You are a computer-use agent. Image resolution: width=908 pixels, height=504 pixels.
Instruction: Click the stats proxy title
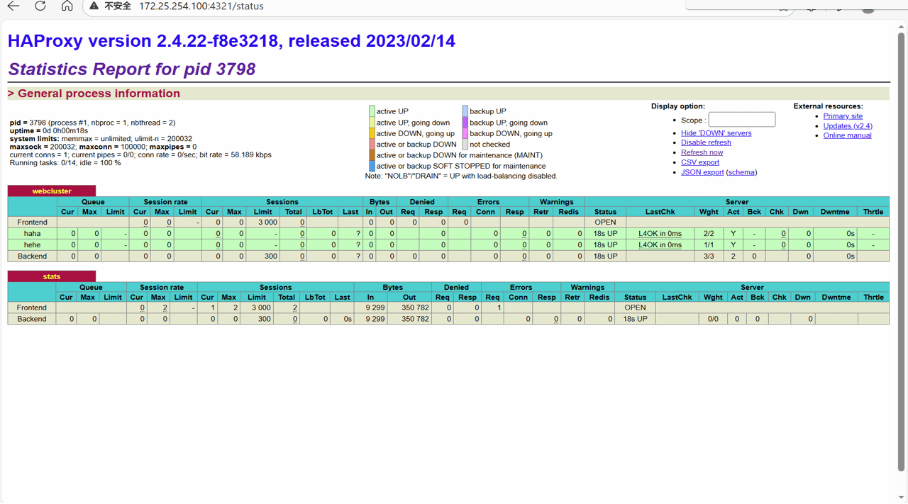point(52,276)
